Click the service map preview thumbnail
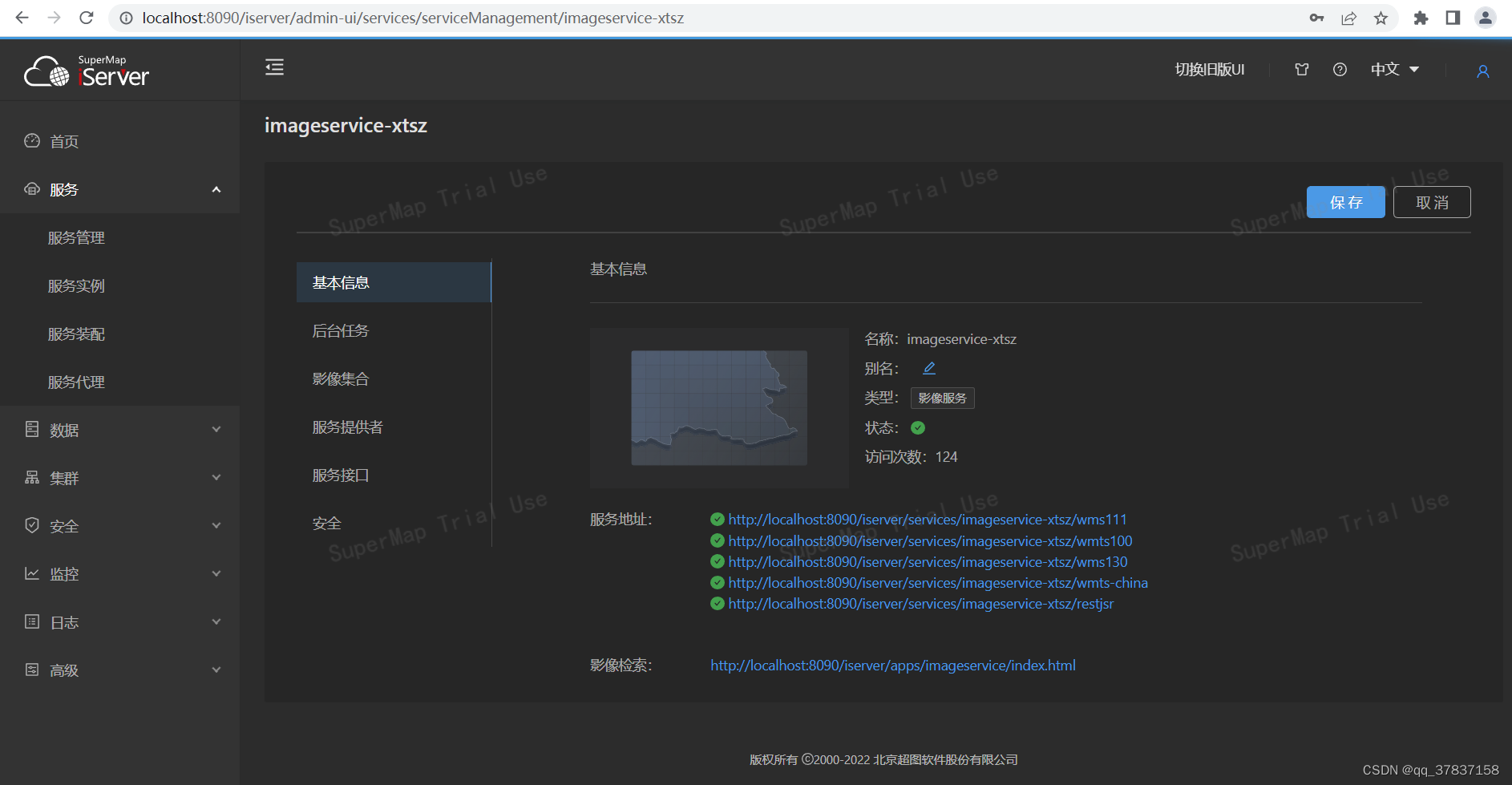The image size is (1512, 785). pyautogui.click(x=719, y=407)
